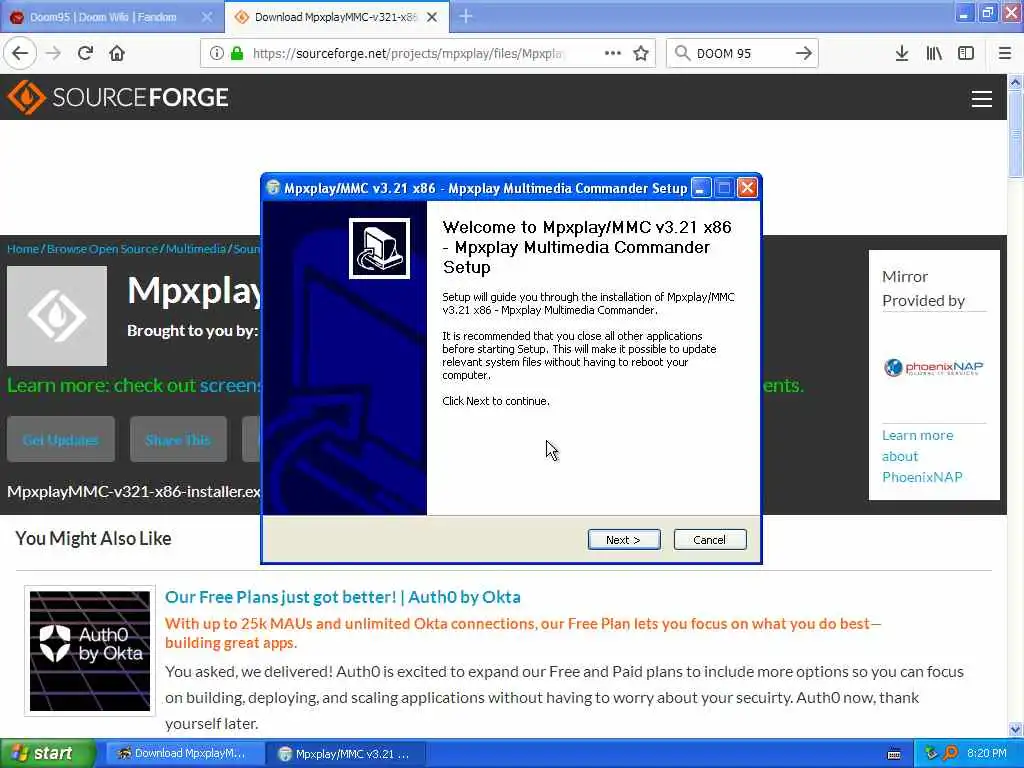This screenshot has width=1024, height=768.
Task: Open the Home breadcrumb link
Action: 23,249
